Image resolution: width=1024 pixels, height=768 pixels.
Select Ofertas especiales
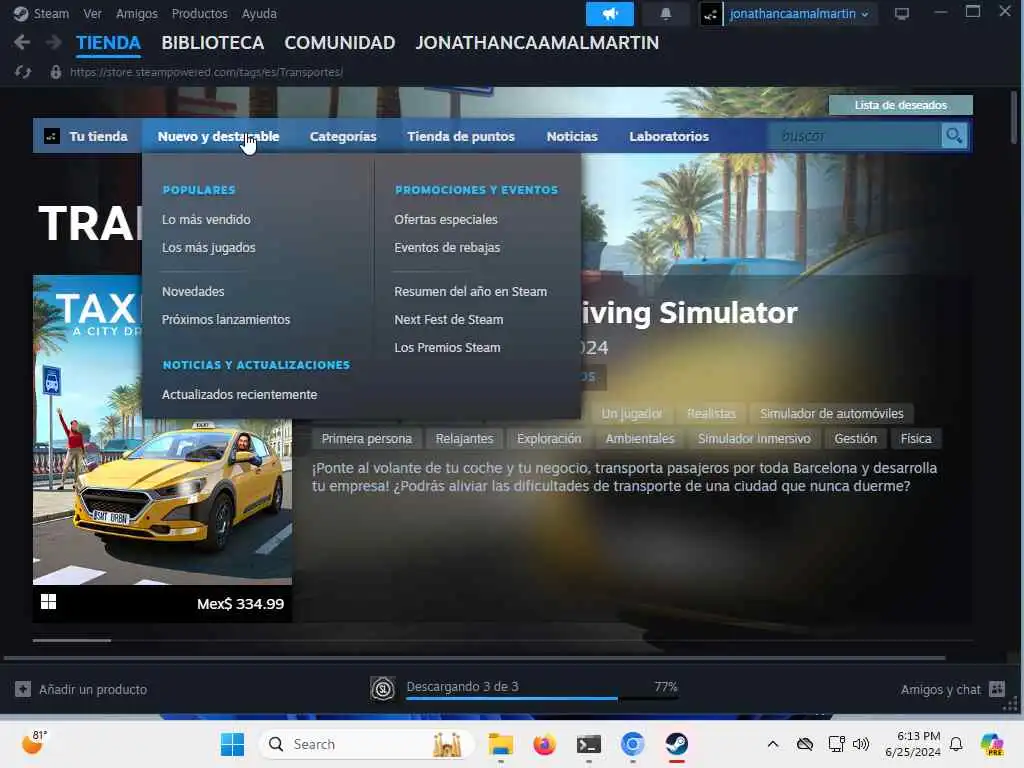[446, 219]
